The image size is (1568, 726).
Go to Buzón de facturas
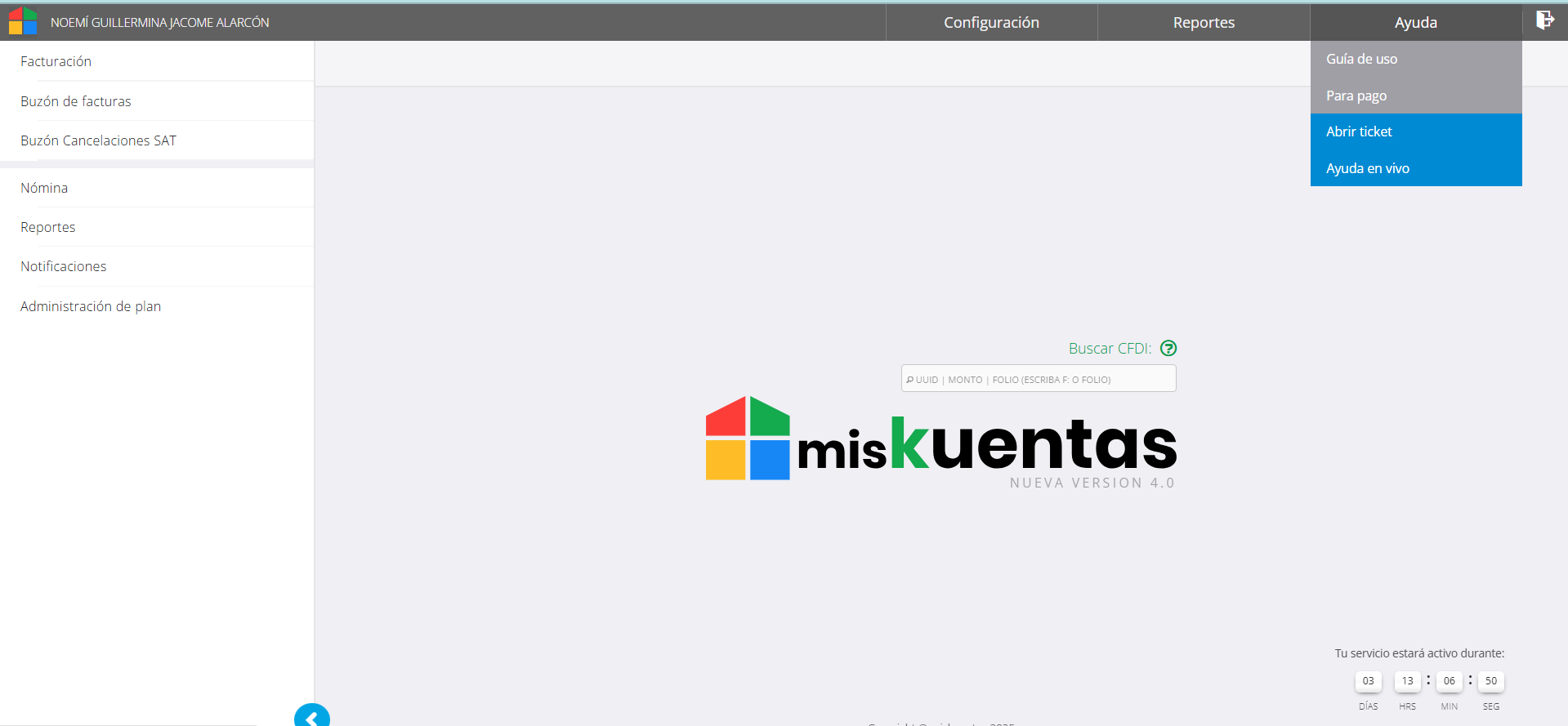76,101
